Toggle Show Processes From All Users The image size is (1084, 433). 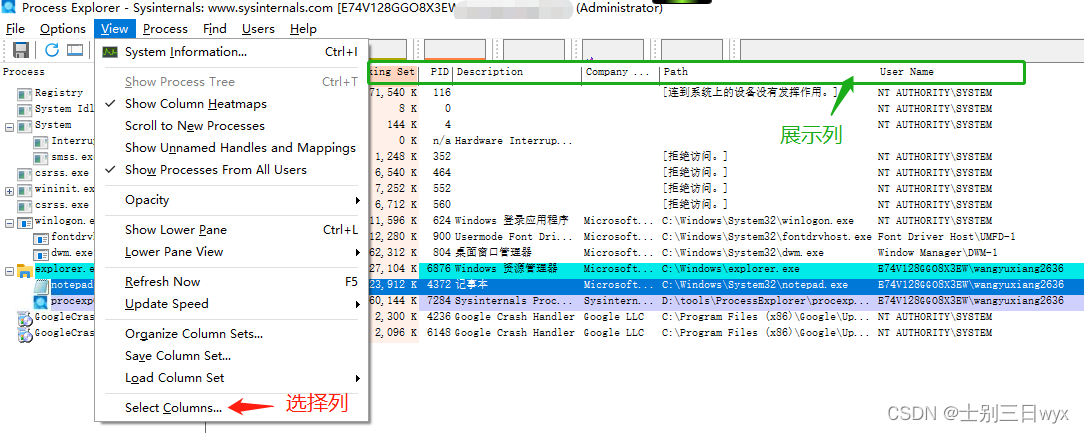coord(216,169)
